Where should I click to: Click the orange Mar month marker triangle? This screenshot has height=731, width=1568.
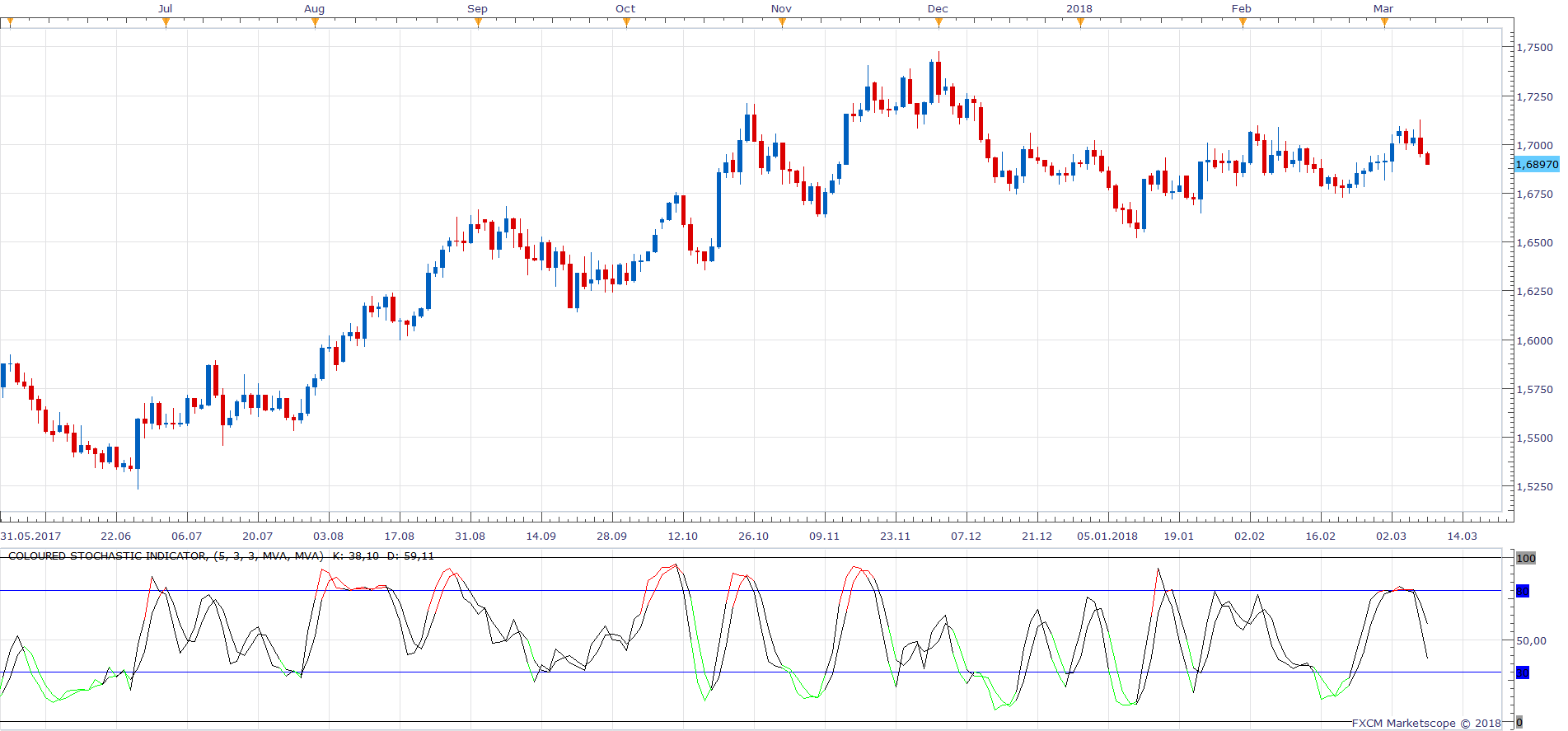[1384, 22]
